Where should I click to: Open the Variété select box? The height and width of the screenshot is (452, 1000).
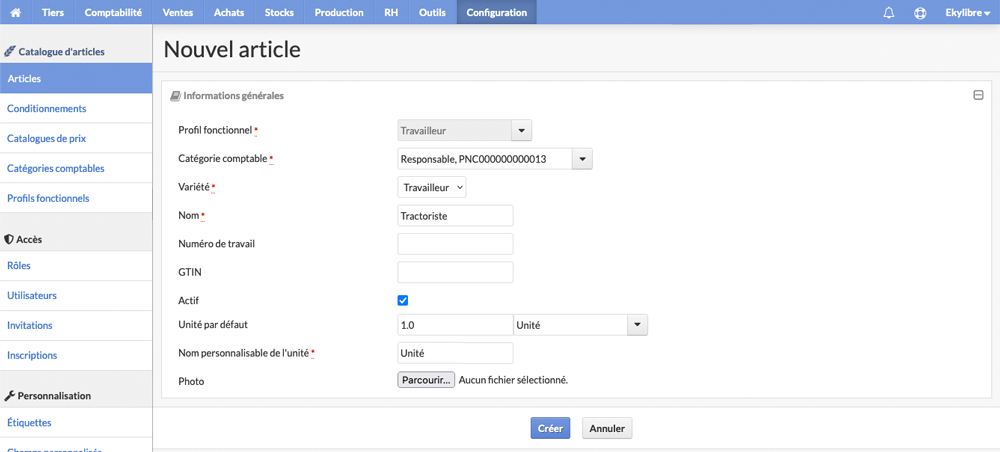(x=432, y=187)
